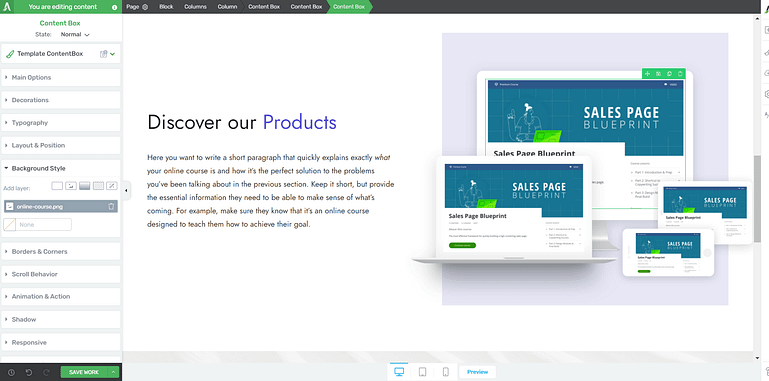Open the Template ContentBox green dropdown arrow

coord(113,54)
